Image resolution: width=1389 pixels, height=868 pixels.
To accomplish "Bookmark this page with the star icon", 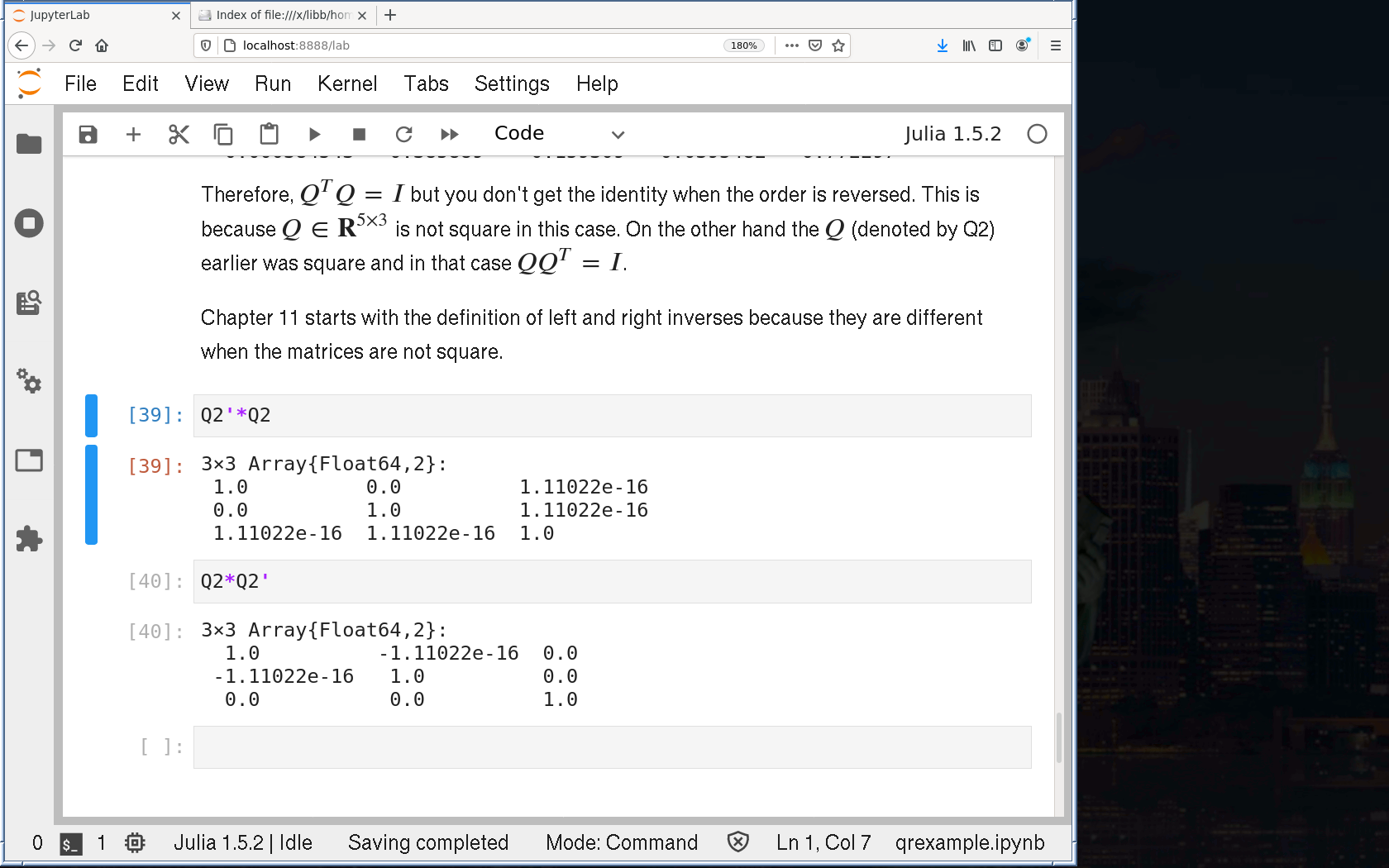I will 838,45.
